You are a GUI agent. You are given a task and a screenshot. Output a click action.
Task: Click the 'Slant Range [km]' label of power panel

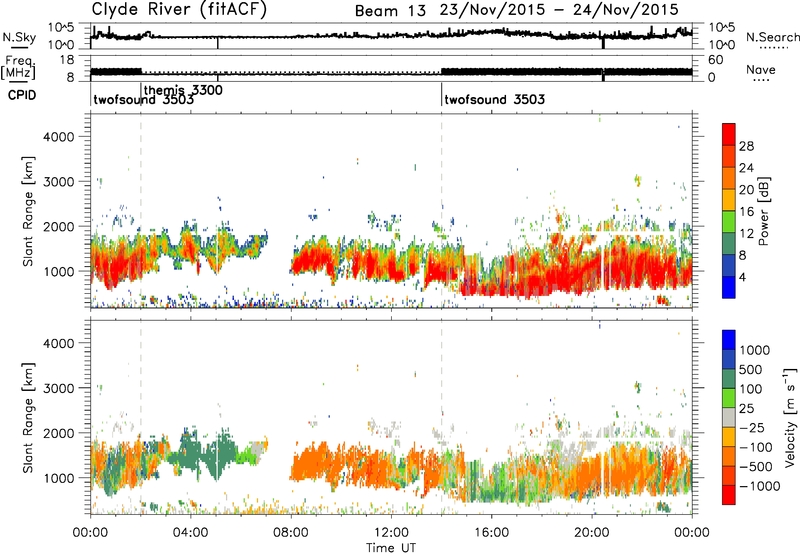pos(28,211)
